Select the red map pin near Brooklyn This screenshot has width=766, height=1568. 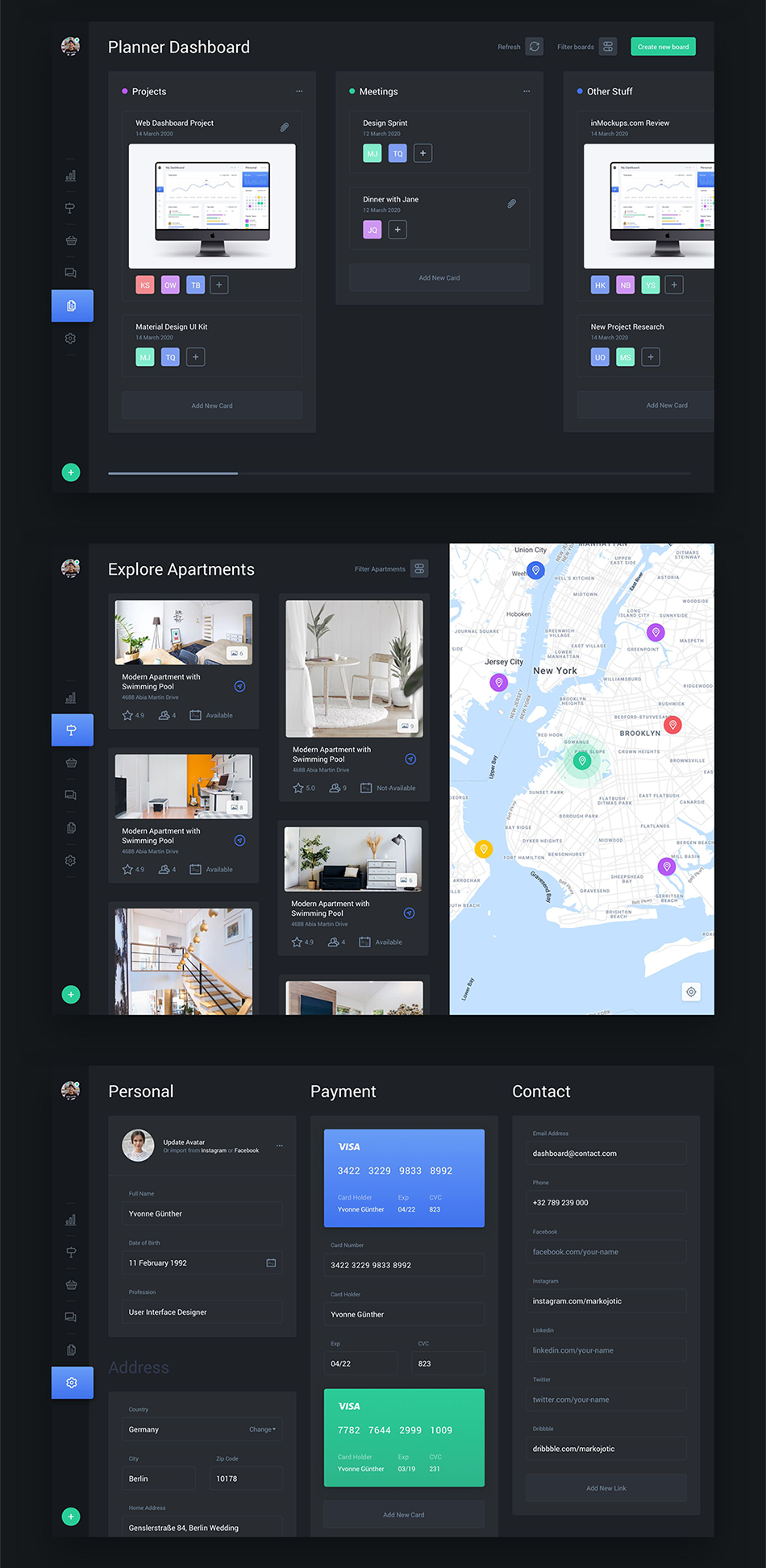(672, 724)
